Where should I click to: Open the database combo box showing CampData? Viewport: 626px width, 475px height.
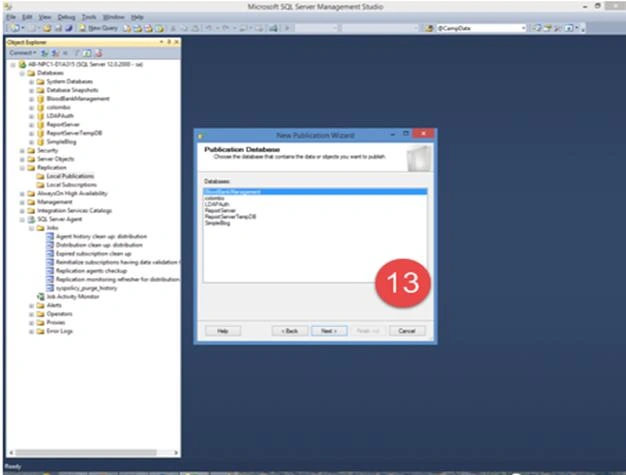point(481,28)
